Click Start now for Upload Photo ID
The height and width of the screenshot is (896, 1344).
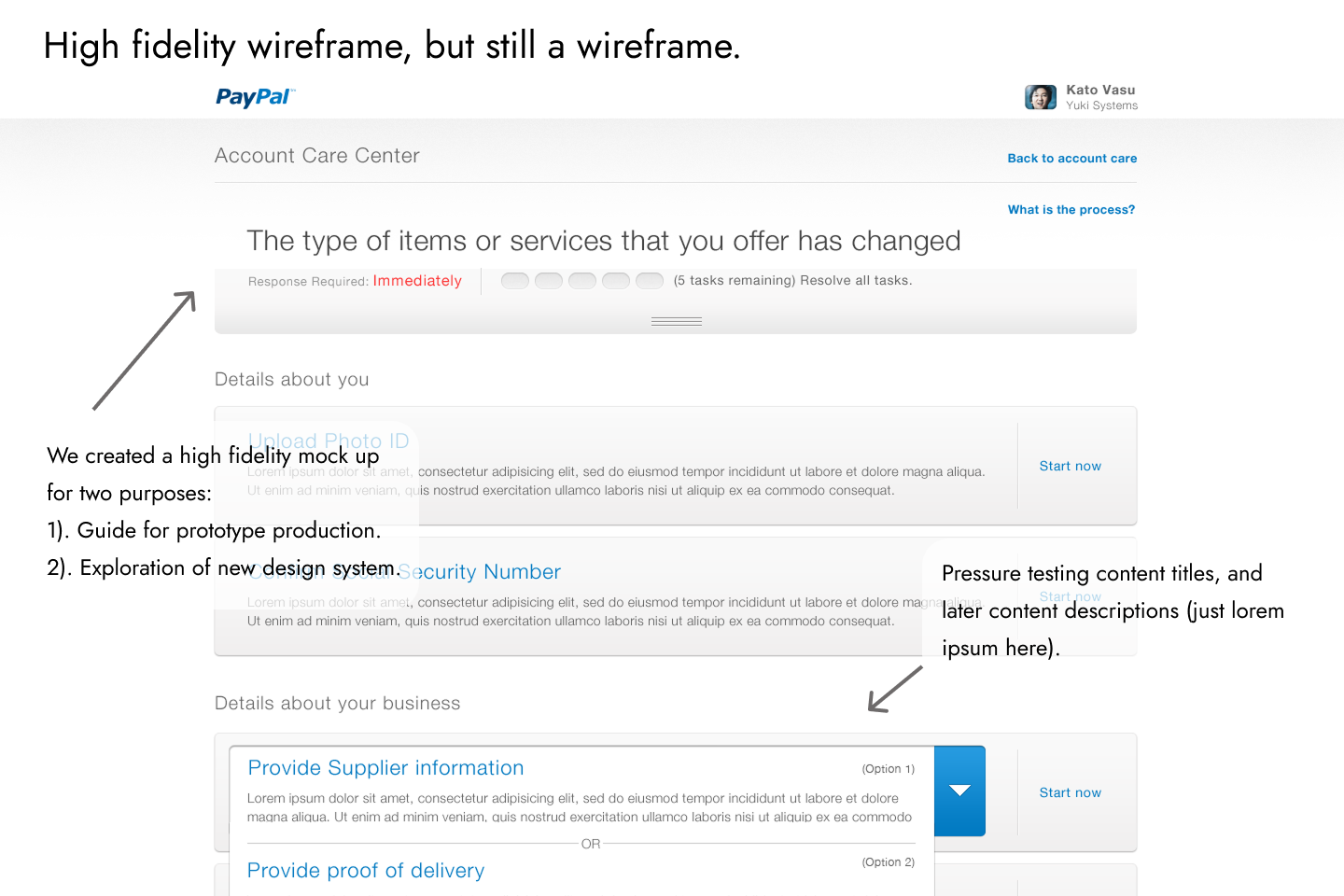pyautogui.click(x=1070, y=466)
